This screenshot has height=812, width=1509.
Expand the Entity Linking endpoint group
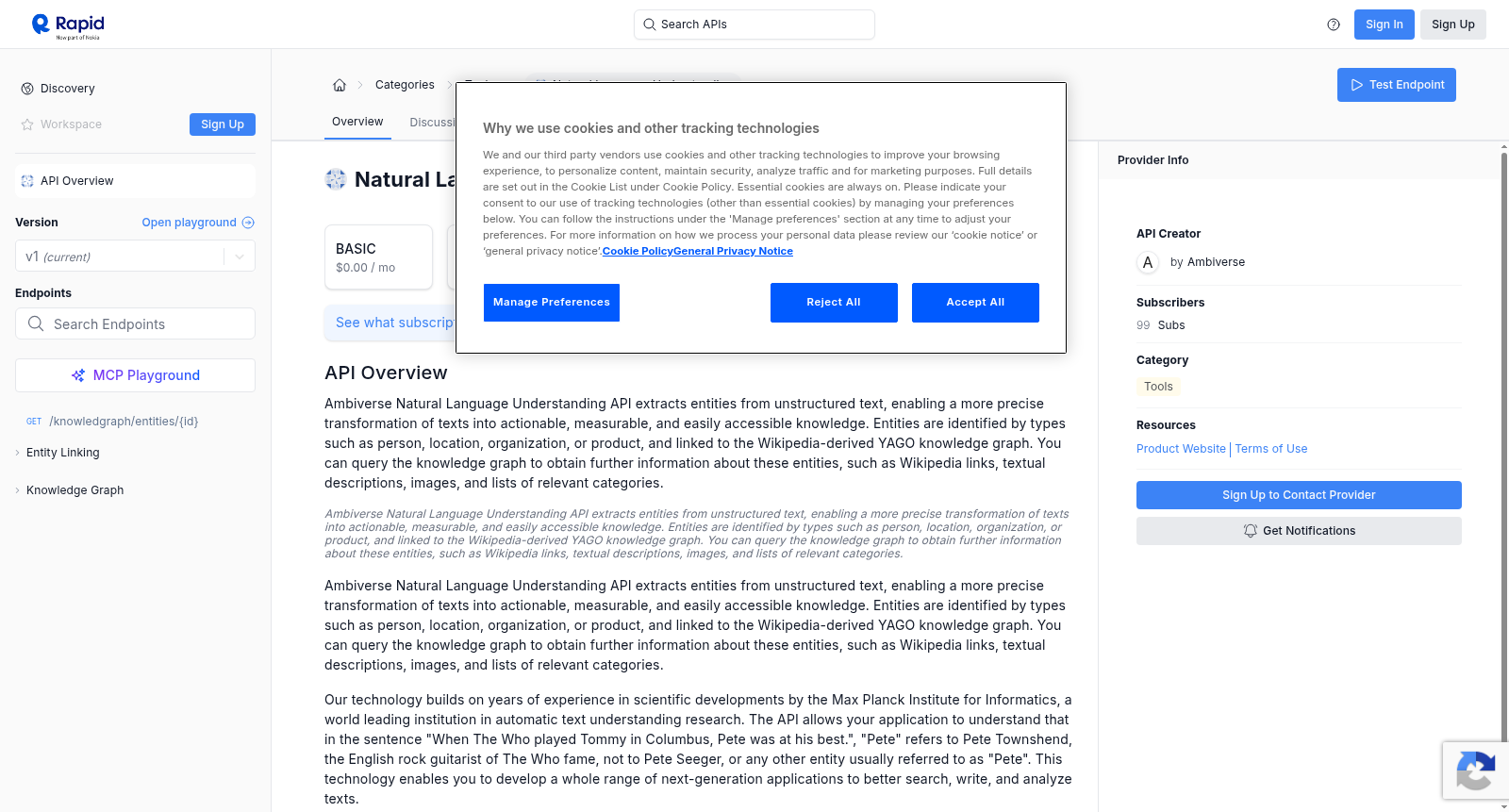(x=62, y=453)
